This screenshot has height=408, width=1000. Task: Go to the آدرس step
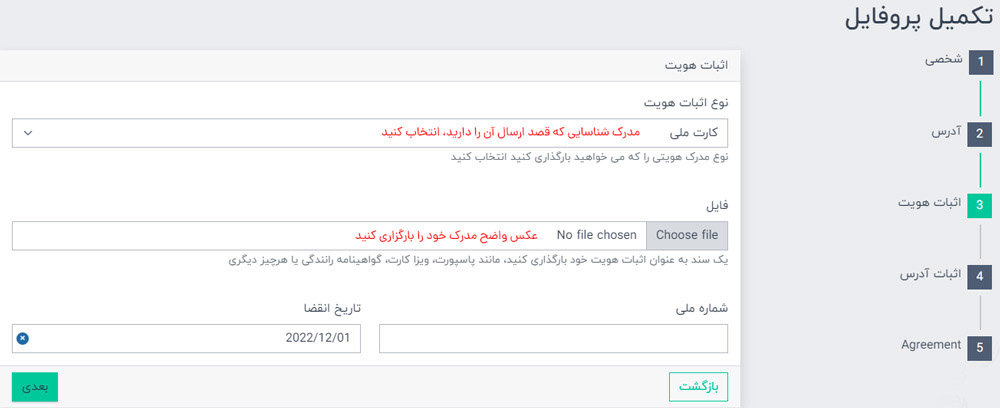pyautogui.click(x=946, y=132)
